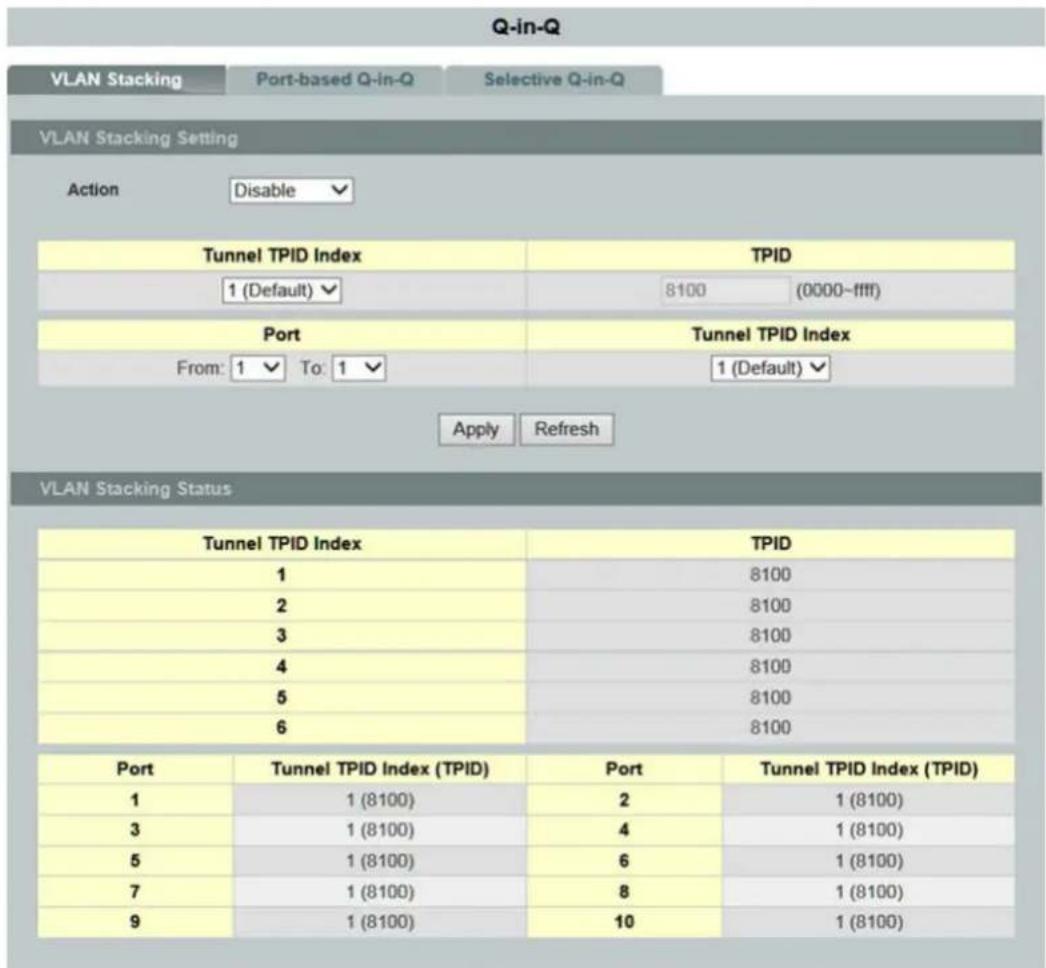Screen dimensions: 1046x968
Task: Click the Q-in-Q page title
Action: click(x=526, y=27)
